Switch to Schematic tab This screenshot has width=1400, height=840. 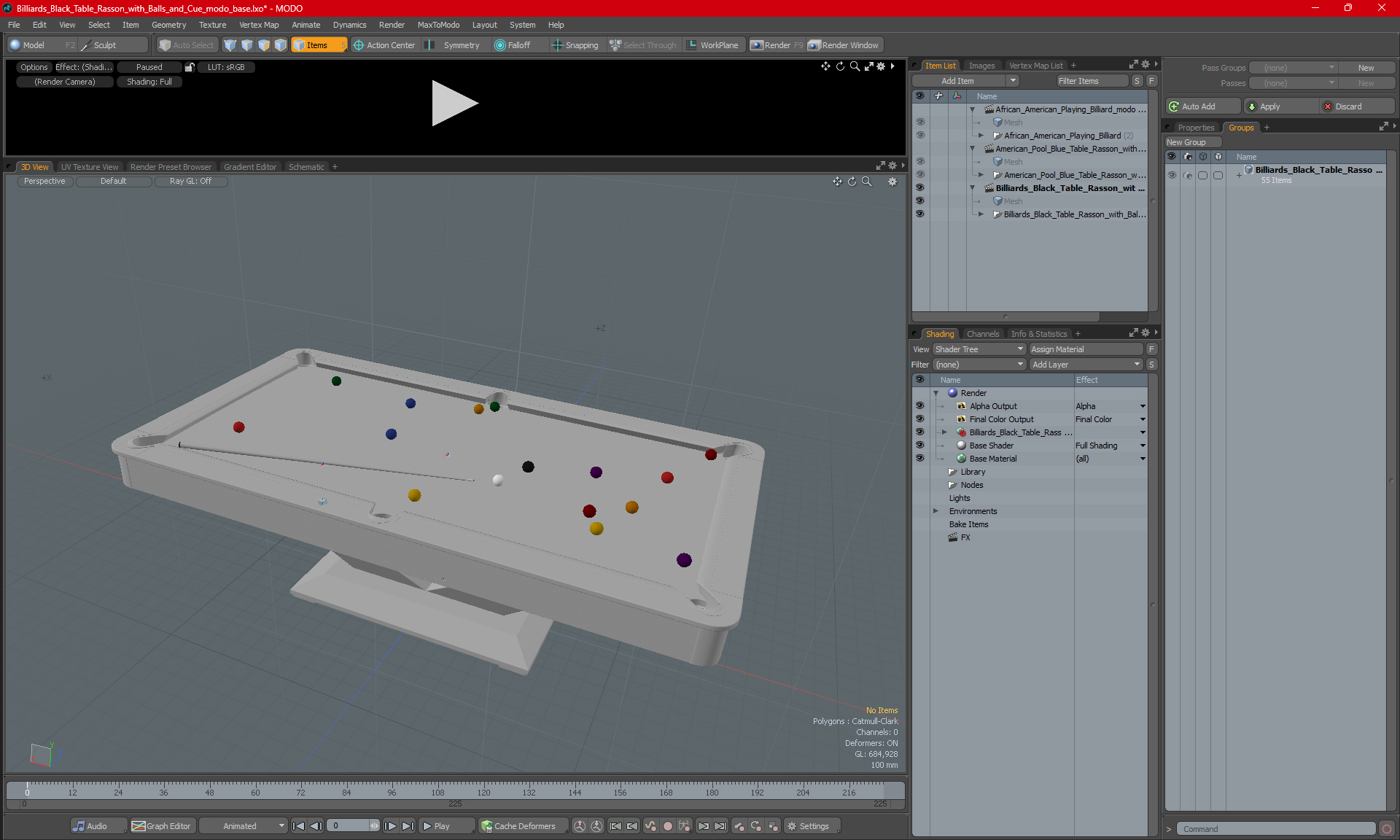coord(306,167)
